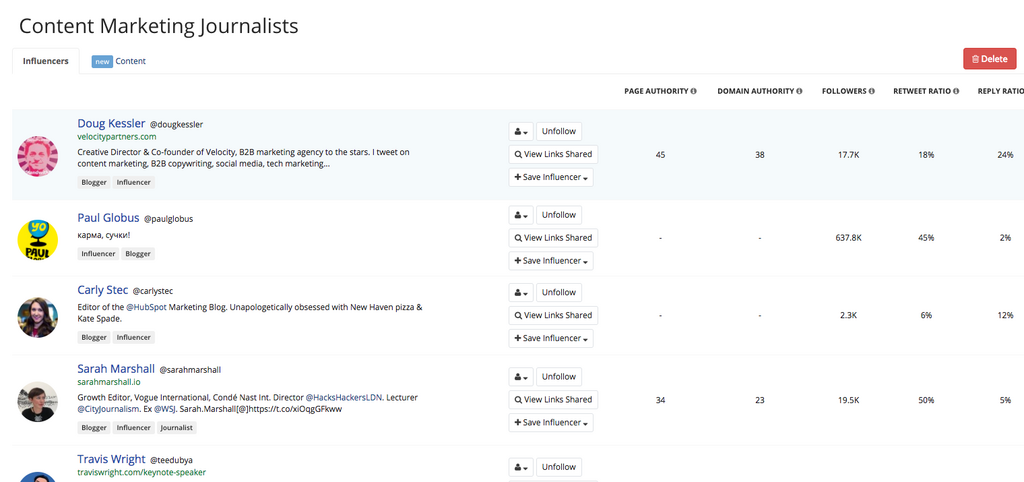Click the Retweet Ratio info icon

click(956, 91)
